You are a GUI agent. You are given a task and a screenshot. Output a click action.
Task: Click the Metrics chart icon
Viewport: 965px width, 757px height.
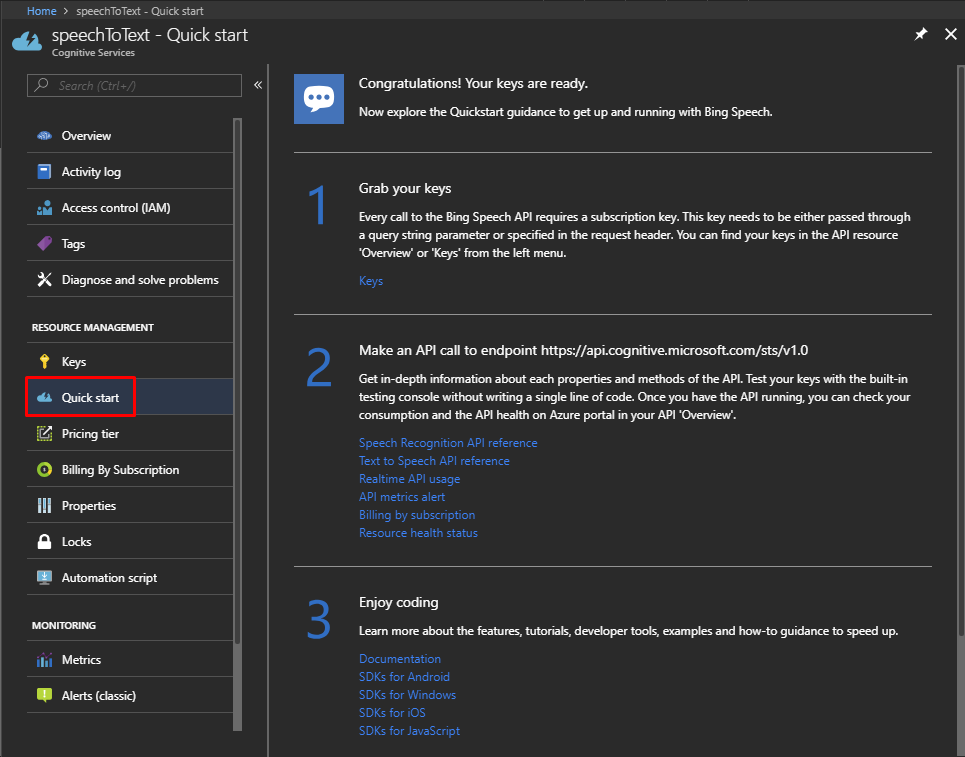click(44, 660)
